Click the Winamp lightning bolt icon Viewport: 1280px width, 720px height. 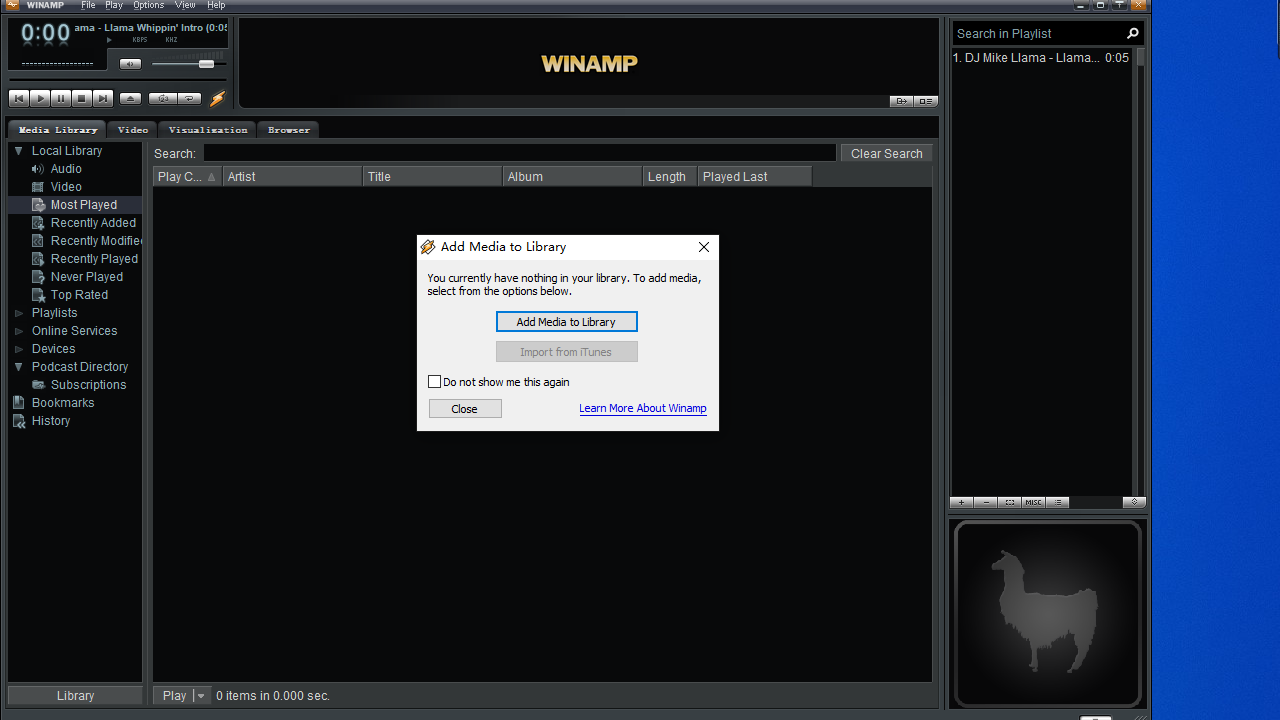coord(217,98)
